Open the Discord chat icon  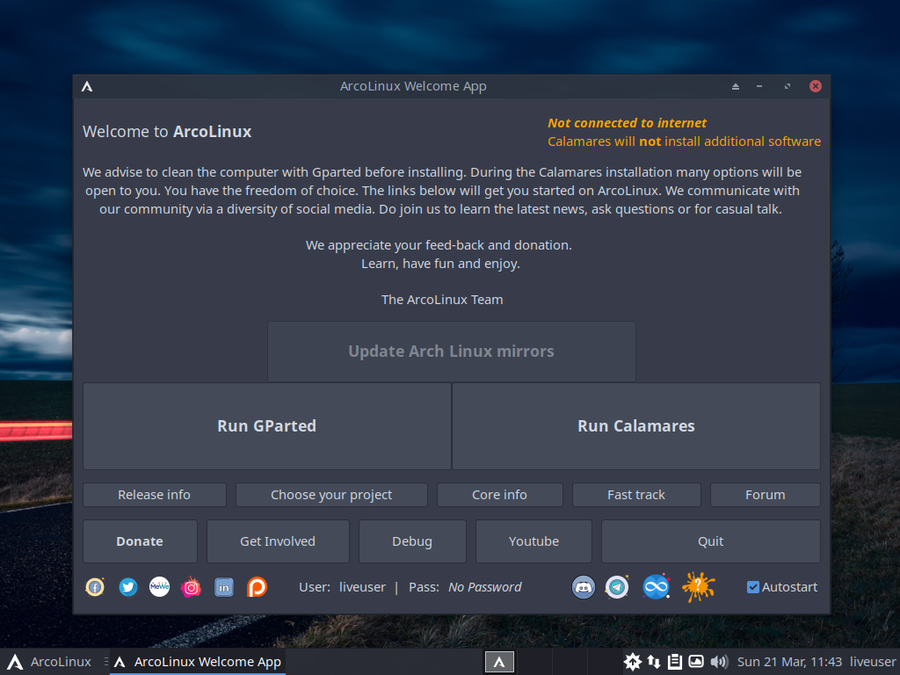[583, 587]
